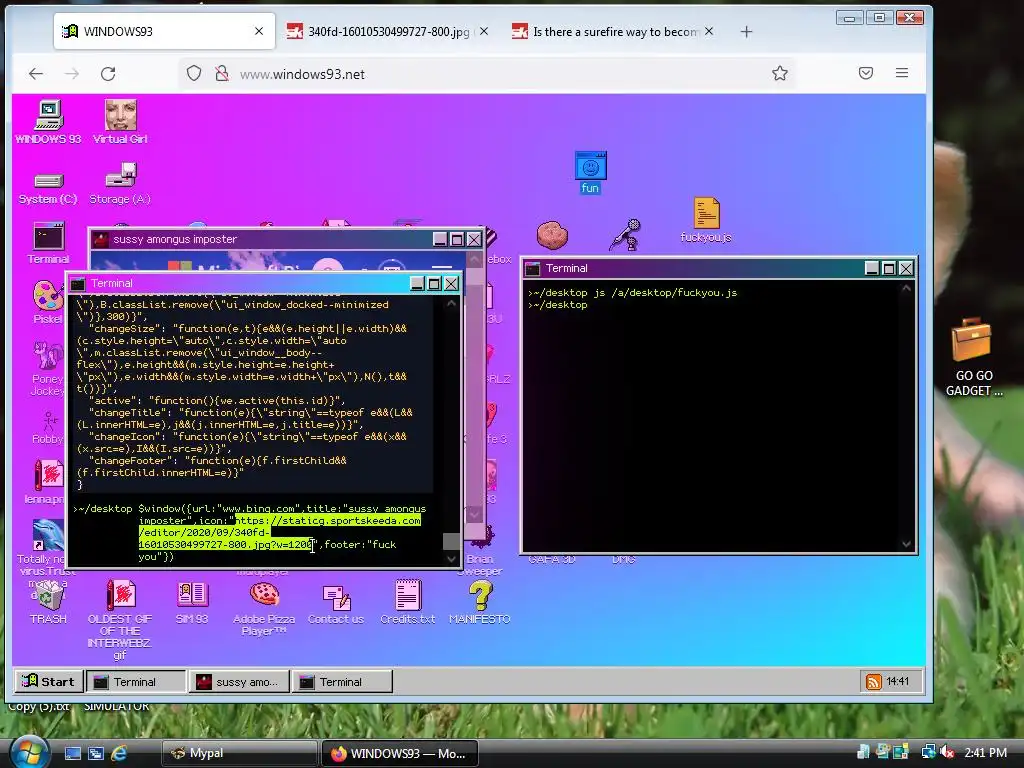
Task: Click the address bar URL field
Action: tap(487, 74)
